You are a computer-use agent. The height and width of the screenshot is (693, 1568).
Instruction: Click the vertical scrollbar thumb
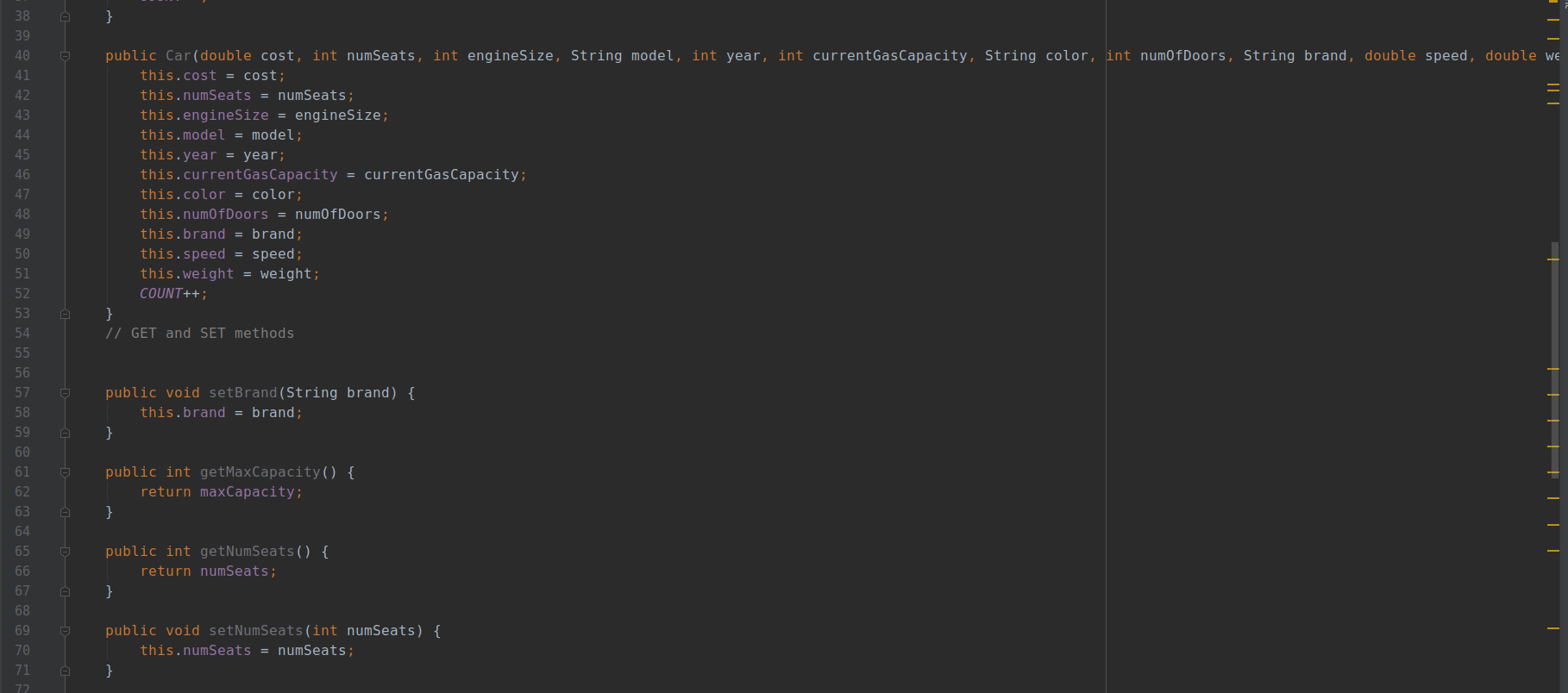[x=1554, y=359]
